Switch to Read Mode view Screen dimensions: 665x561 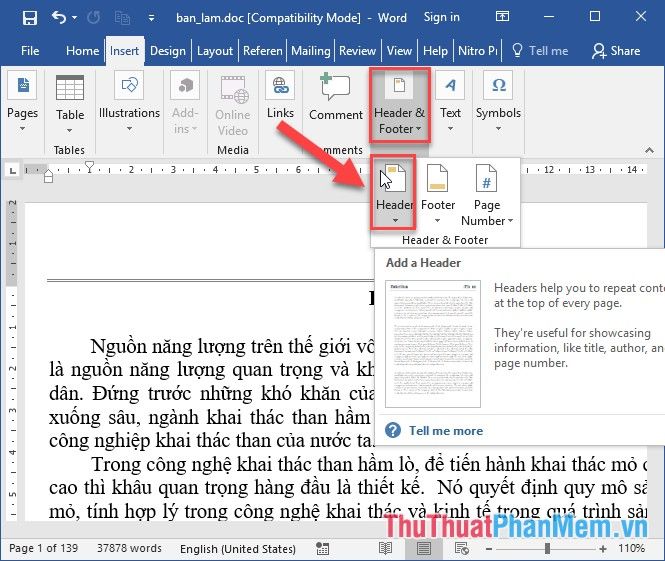coord(388,548)
